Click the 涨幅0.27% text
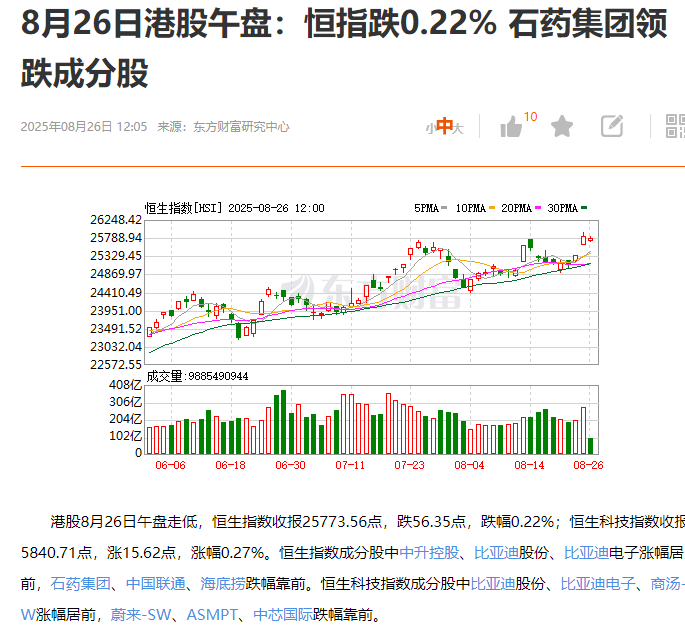This screenshot has height=625, width=685. (227, 552)
